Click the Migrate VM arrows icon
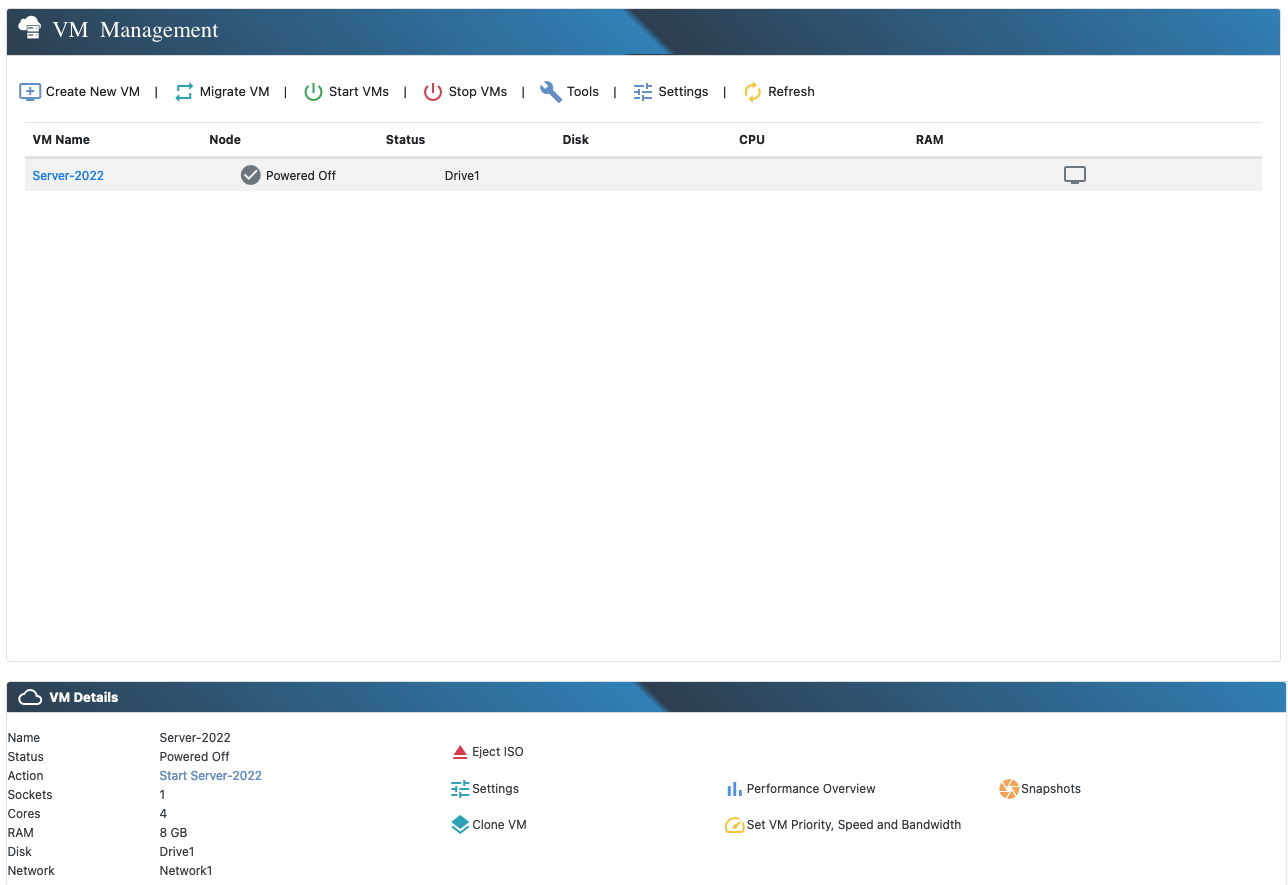The image size is (1288, 885). (184, 92)
